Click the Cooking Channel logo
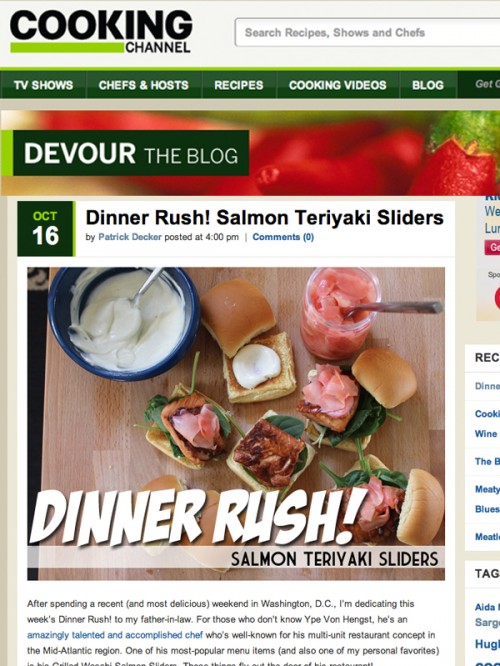Viewport: 500px width, 666px height. click(x=101, y=32)
